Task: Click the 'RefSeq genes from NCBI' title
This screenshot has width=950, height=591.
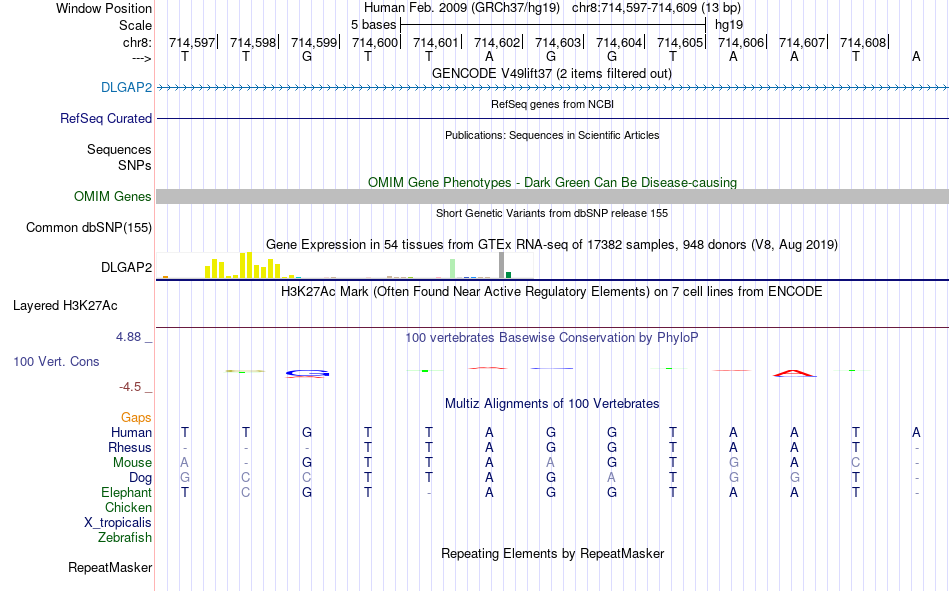Action: pos(552,104)
